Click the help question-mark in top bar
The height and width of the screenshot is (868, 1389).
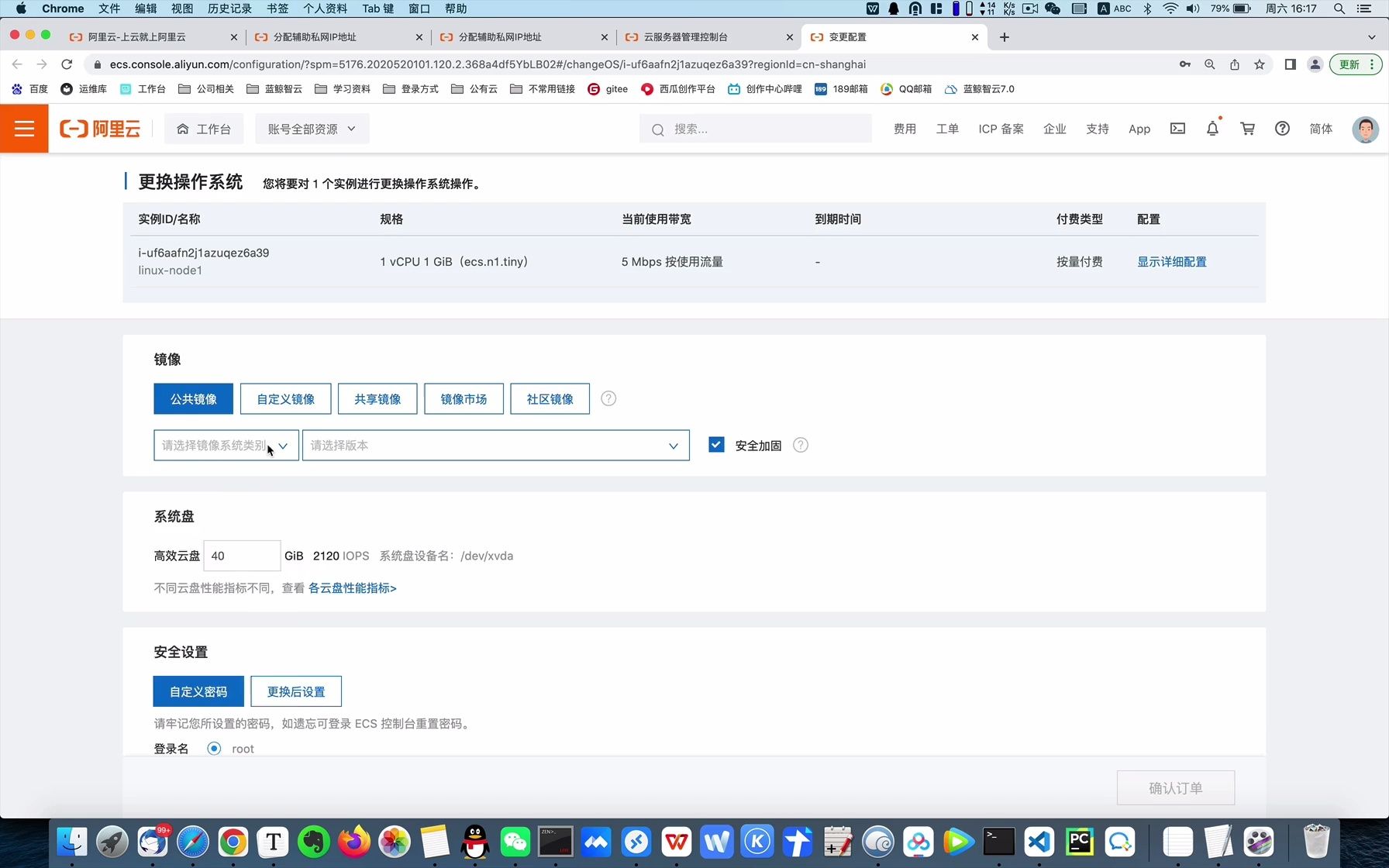point(1282,129)
